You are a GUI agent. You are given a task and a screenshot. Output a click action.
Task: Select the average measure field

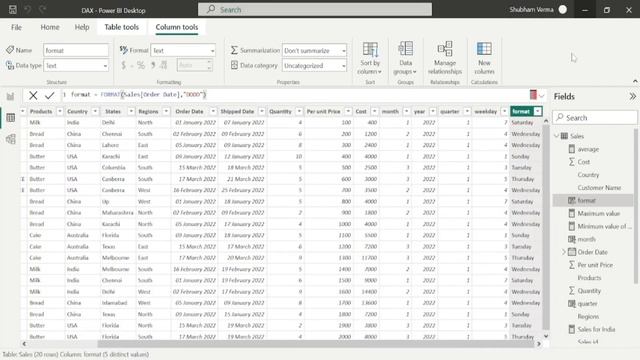[588, 149]
